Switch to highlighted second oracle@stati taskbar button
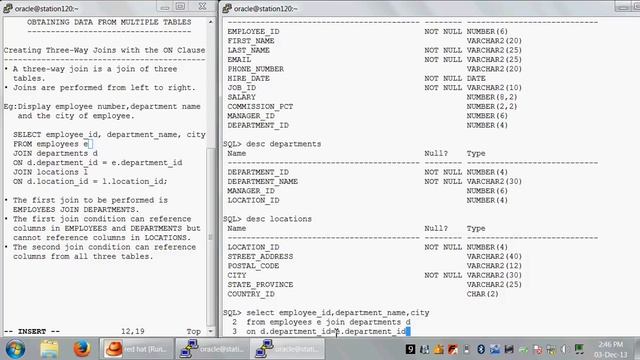 pos(288,349)
